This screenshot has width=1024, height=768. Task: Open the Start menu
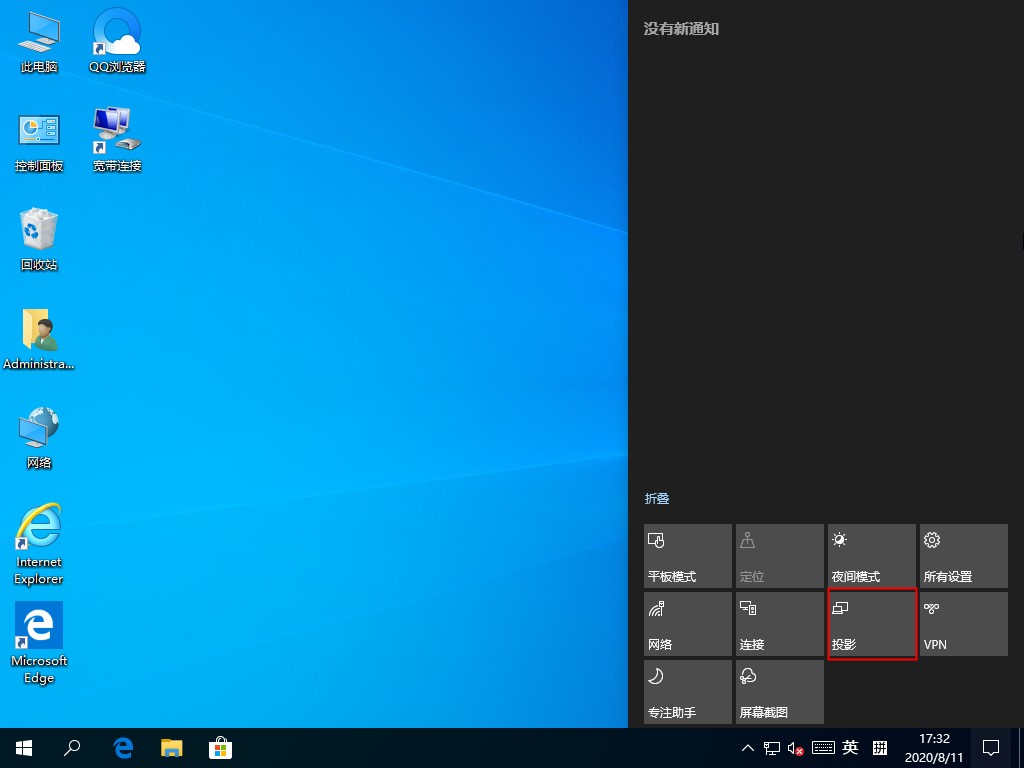tap(23, 747)
